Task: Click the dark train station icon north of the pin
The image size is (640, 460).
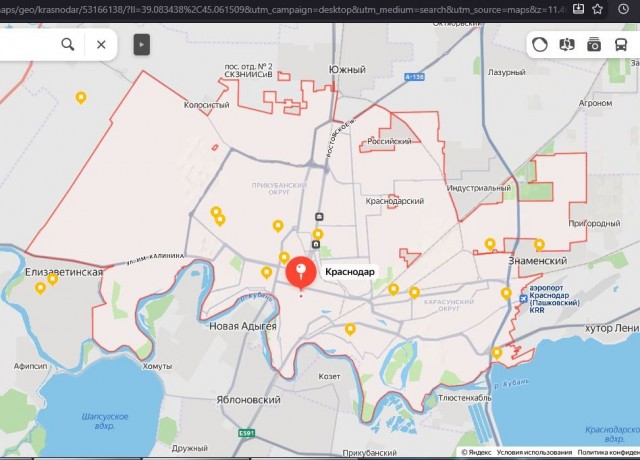Action: (x=319, y=217)
